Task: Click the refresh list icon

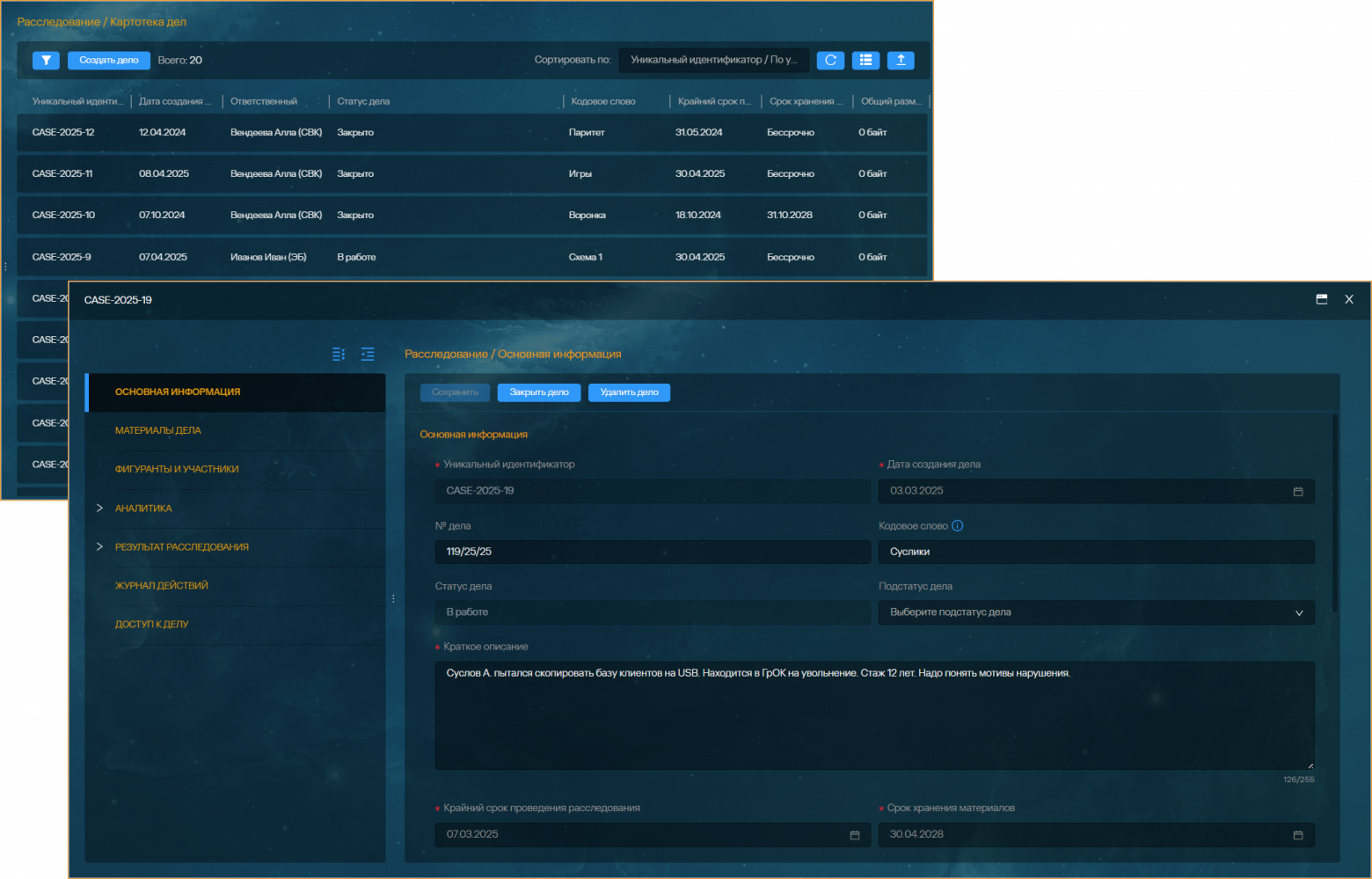Action: pos(830,61)
